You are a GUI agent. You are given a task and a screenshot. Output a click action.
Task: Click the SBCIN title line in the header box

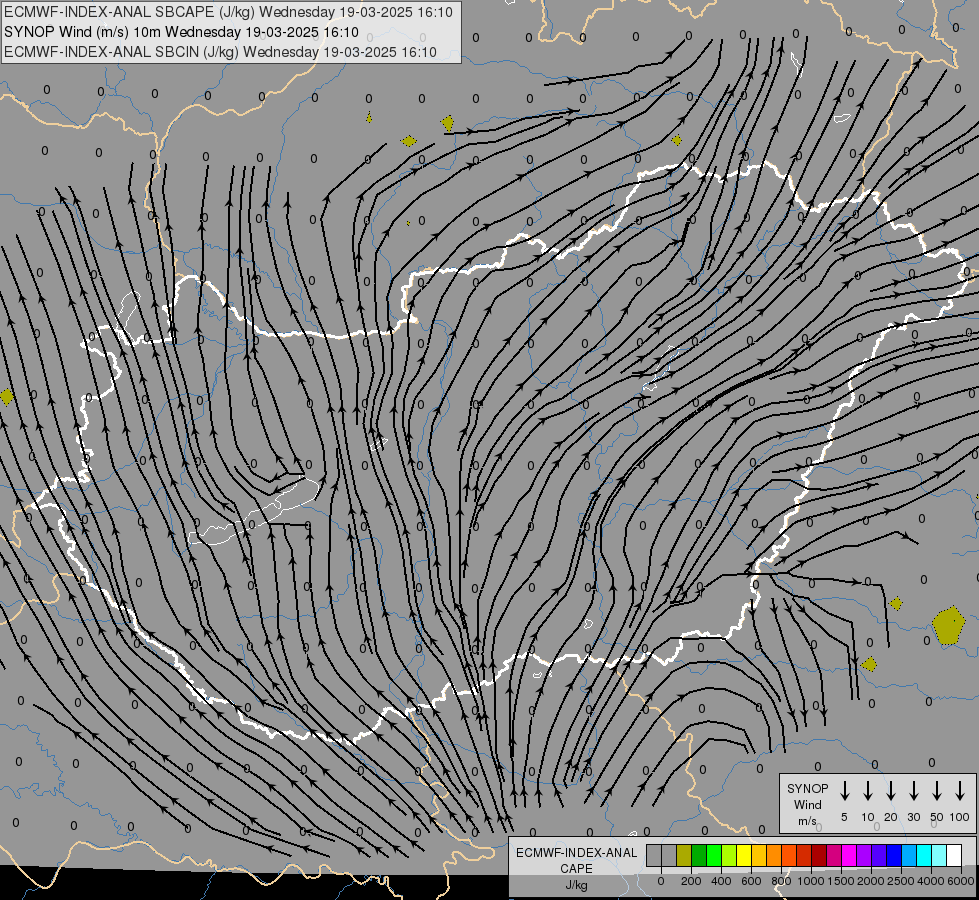[220, 52]
